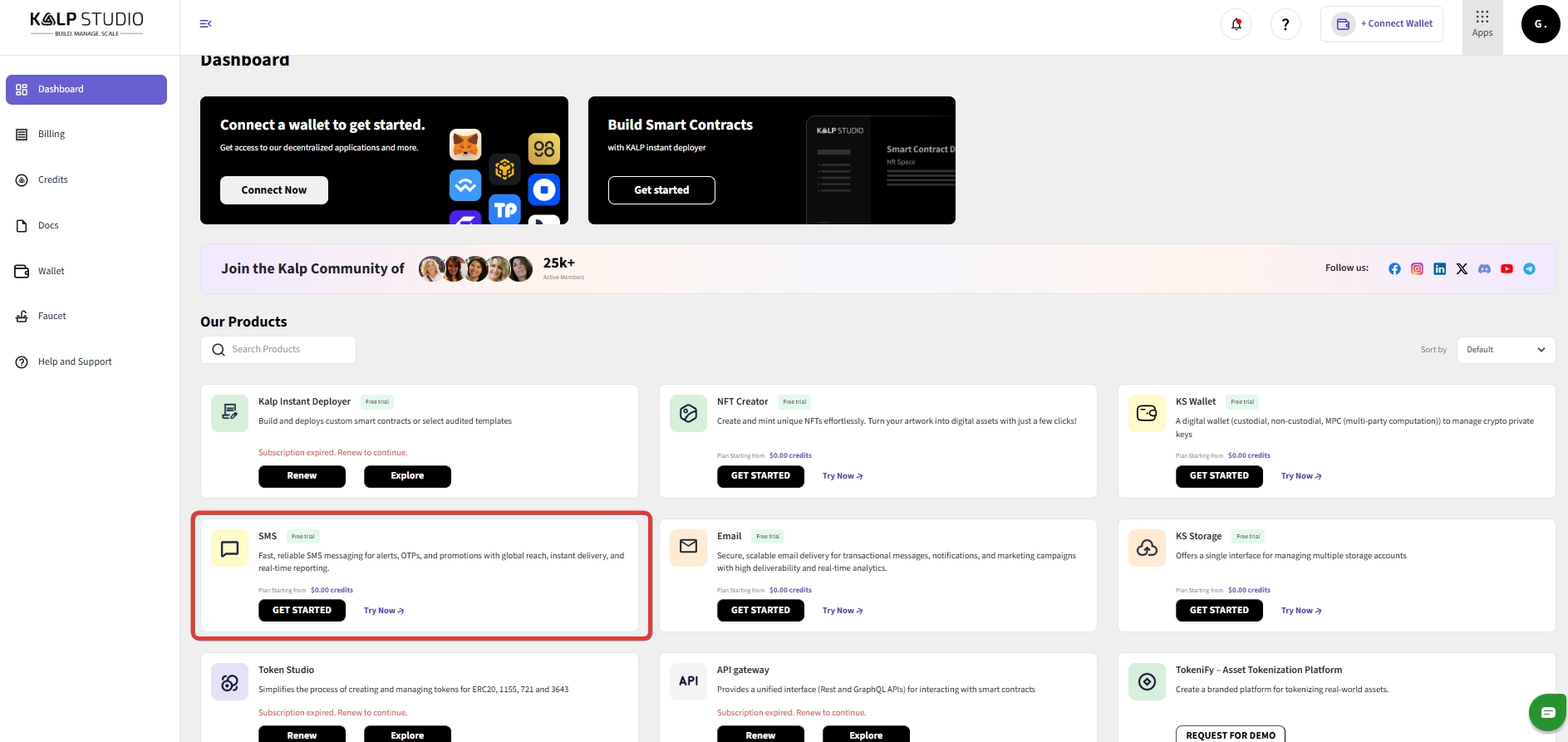Screen dimensions: 1568x742
Task: Click the help question mark icon
Action: [x=1285, y=24]
